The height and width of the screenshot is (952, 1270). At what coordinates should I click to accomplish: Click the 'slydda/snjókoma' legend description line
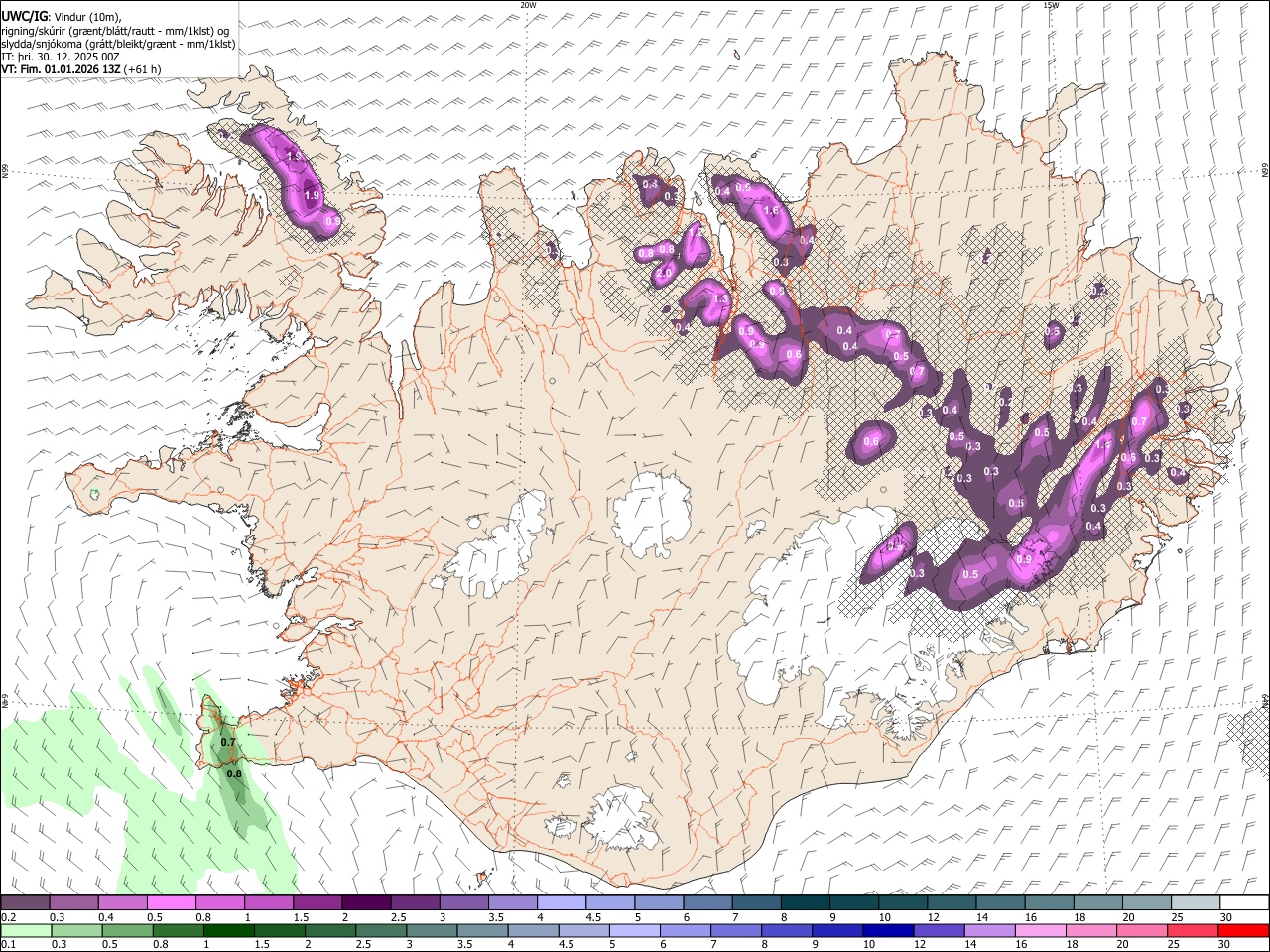(x=118, y=44)
